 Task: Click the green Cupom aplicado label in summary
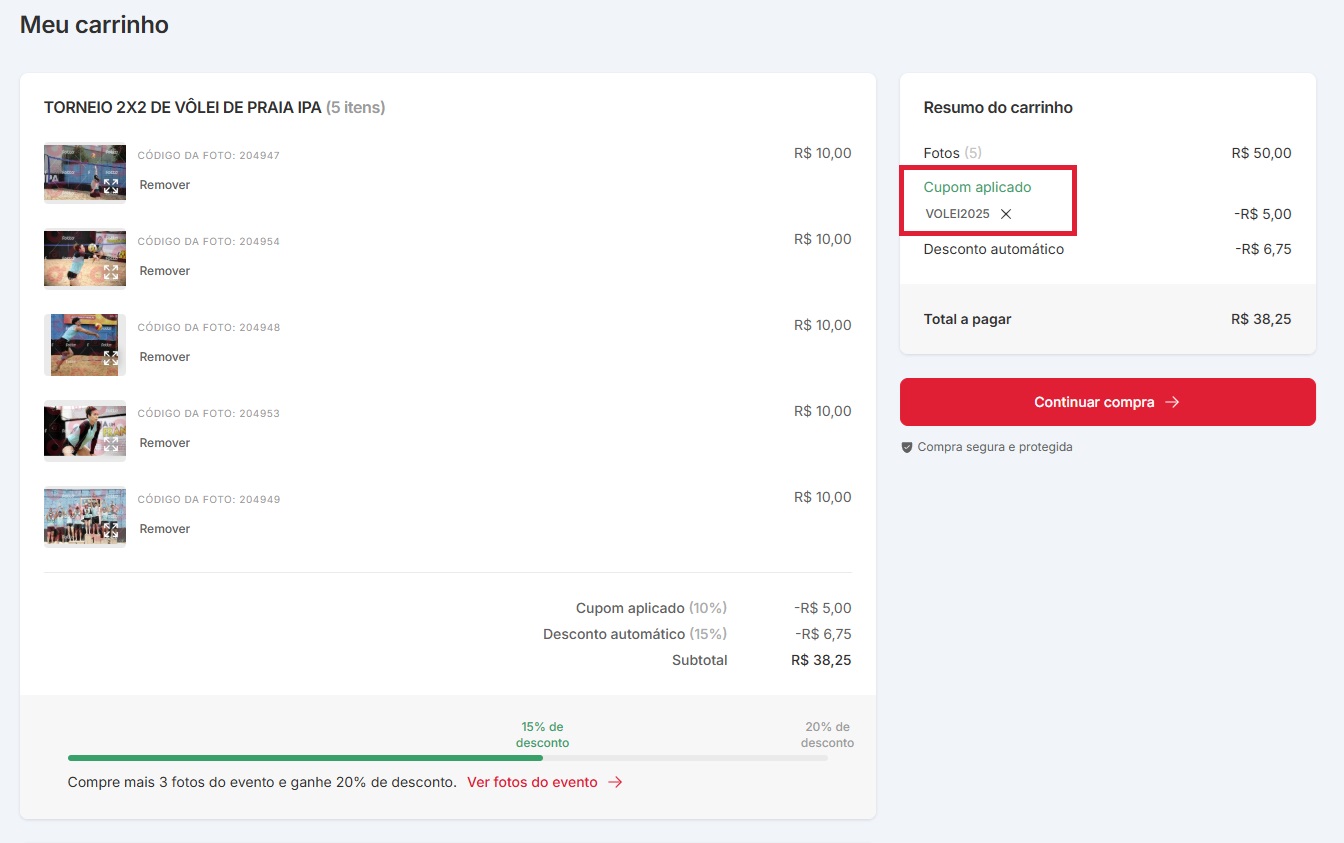[977, 187]
